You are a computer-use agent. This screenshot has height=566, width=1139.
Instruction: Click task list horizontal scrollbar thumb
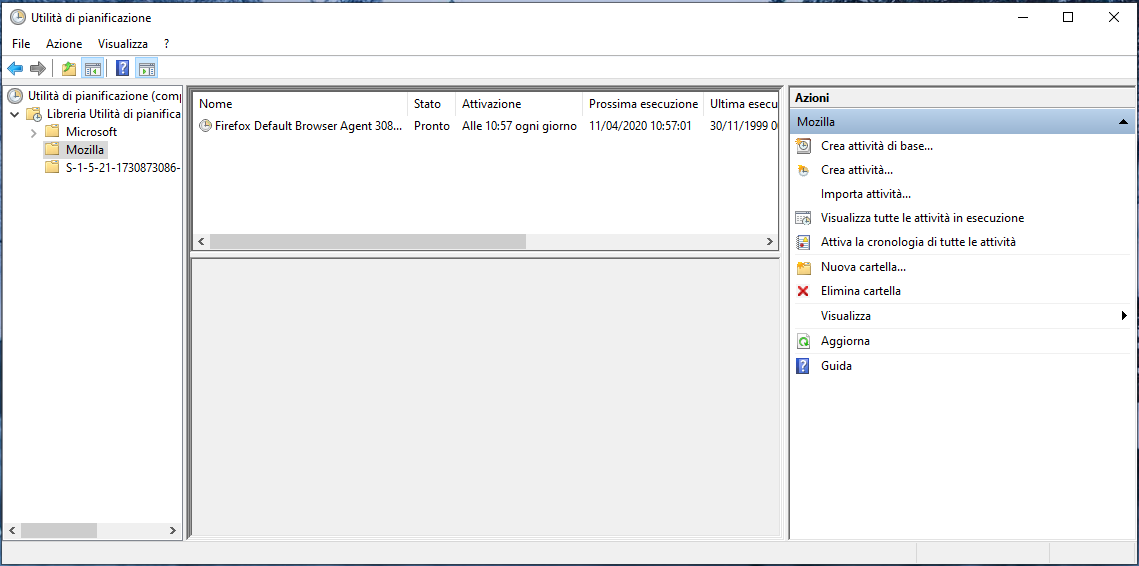point(368,241)
